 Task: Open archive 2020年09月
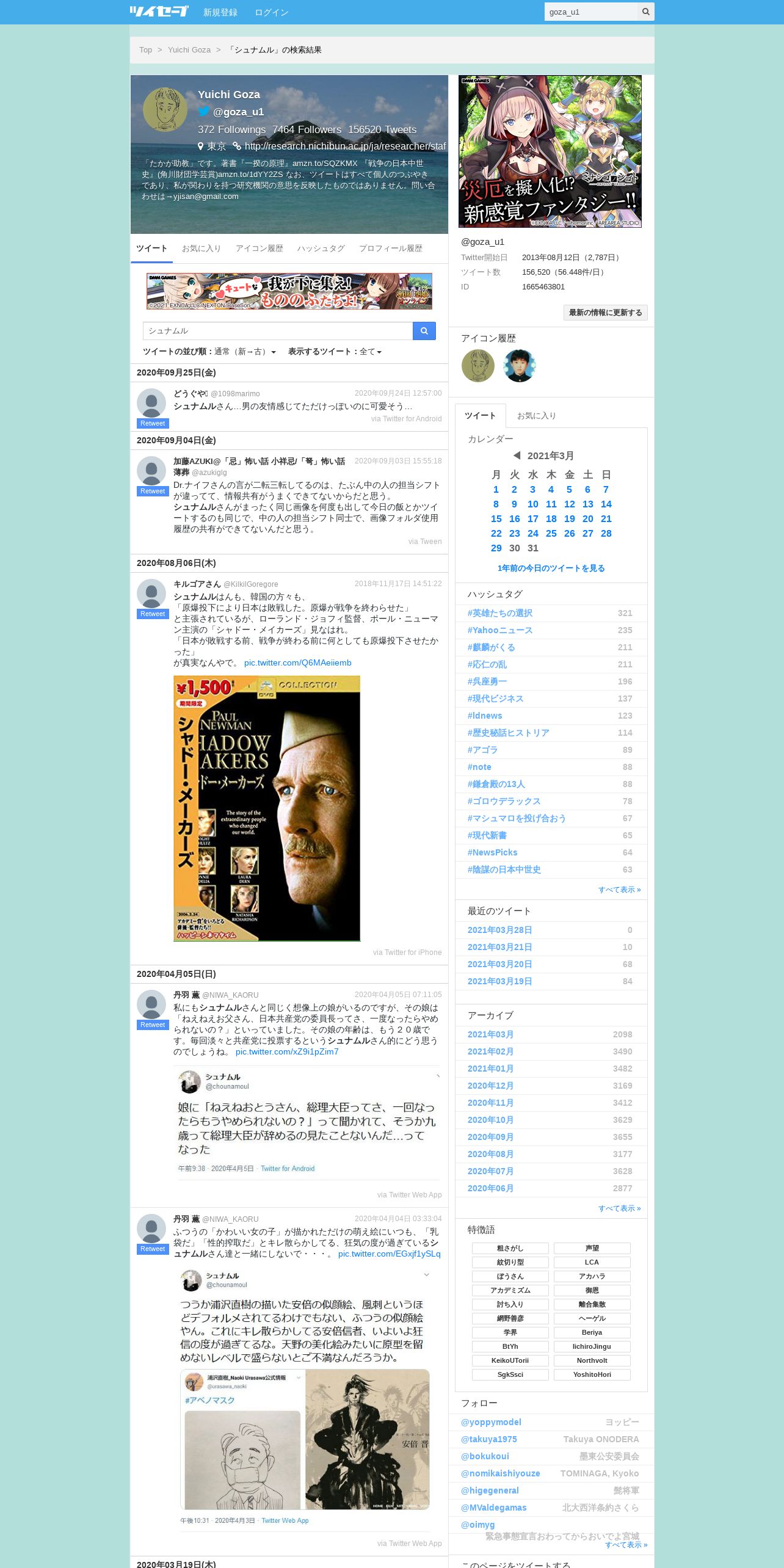[491, 1137]
